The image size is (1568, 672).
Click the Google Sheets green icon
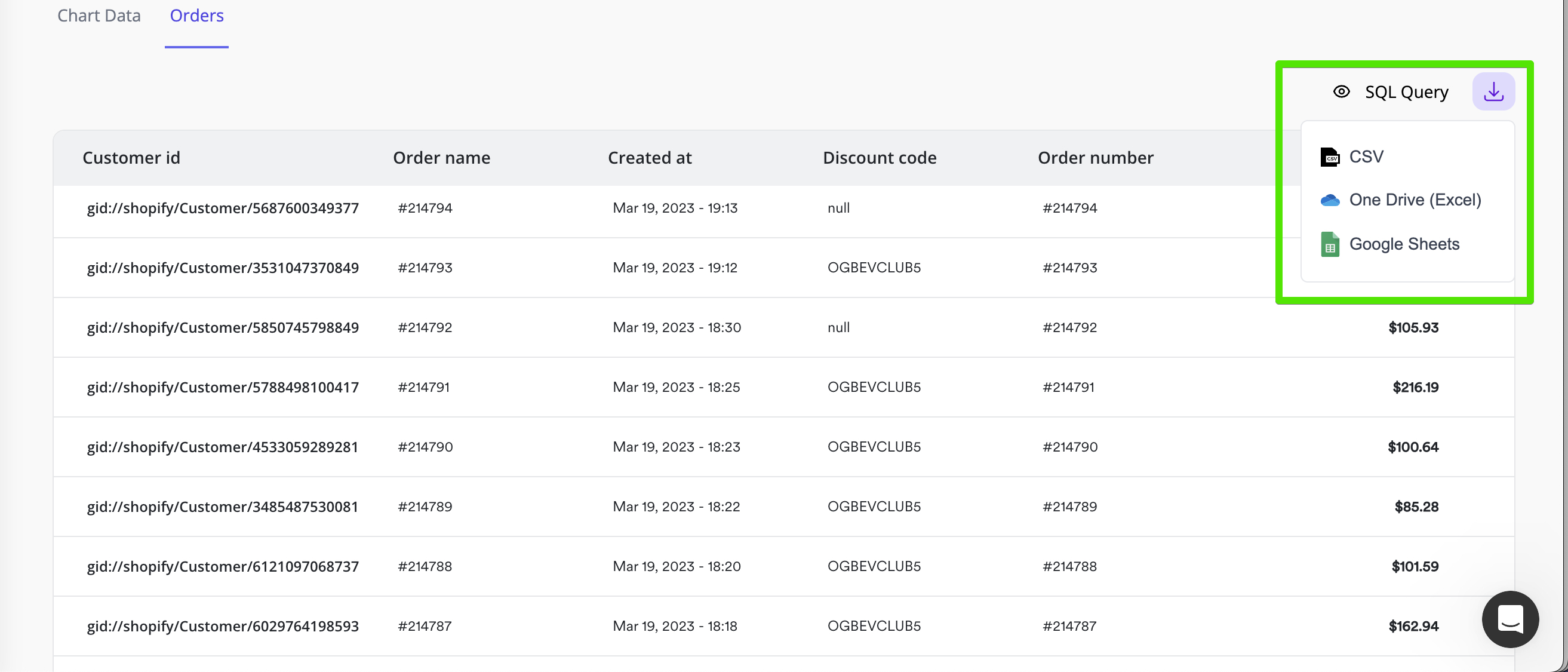click(x=1329, y=245)
